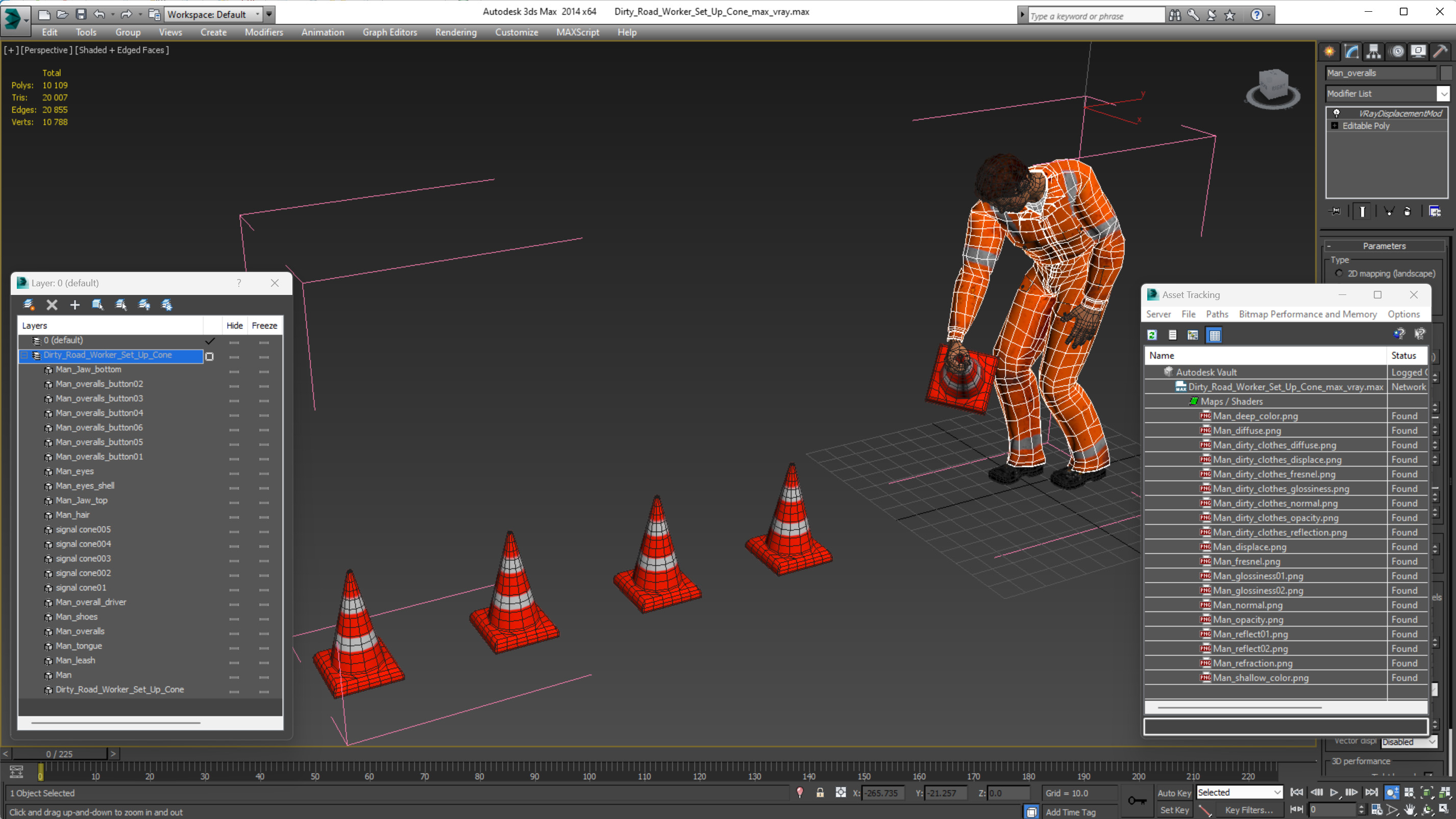This screenshot has height=819, width=1456.
Task: Click the Layer dialog horizontal scrollbar
Action: pos(115,723)
